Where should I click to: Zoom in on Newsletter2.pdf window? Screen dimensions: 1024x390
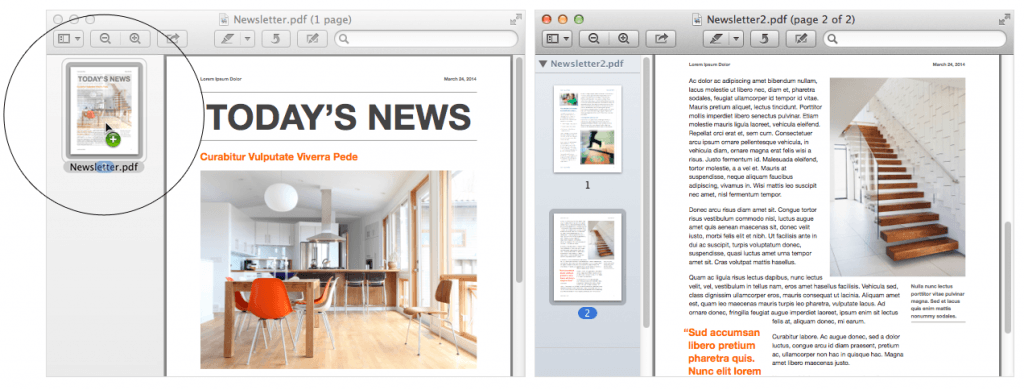624,39
